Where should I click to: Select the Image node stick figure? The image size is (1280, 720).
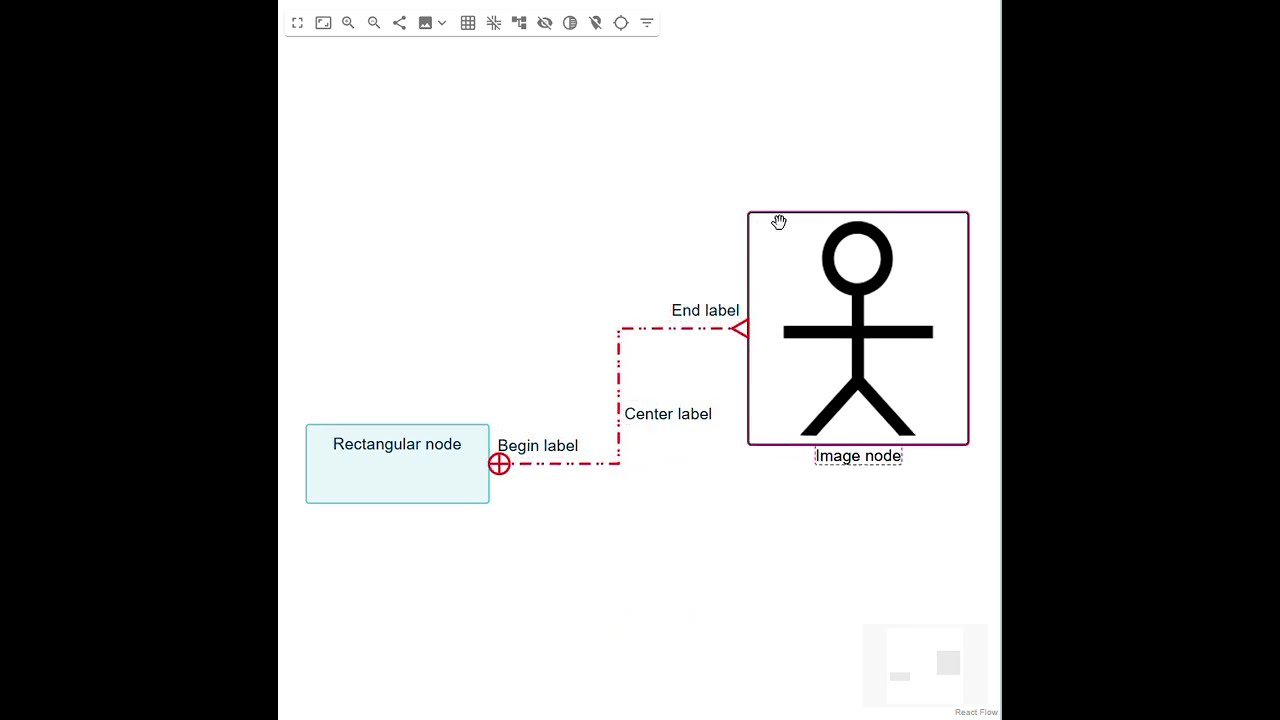858,328
